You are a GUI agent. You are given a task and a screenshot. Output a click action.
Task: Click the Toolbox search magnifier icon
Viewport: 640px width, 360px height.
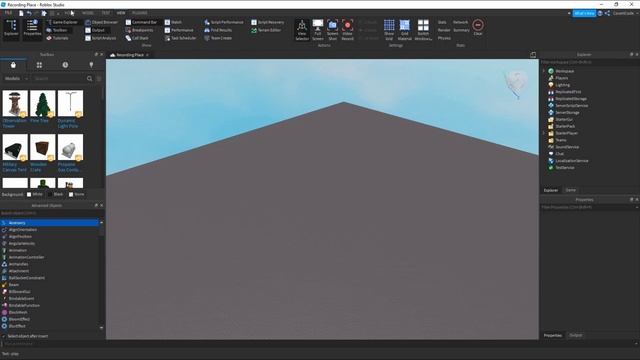tap(89, 78)
